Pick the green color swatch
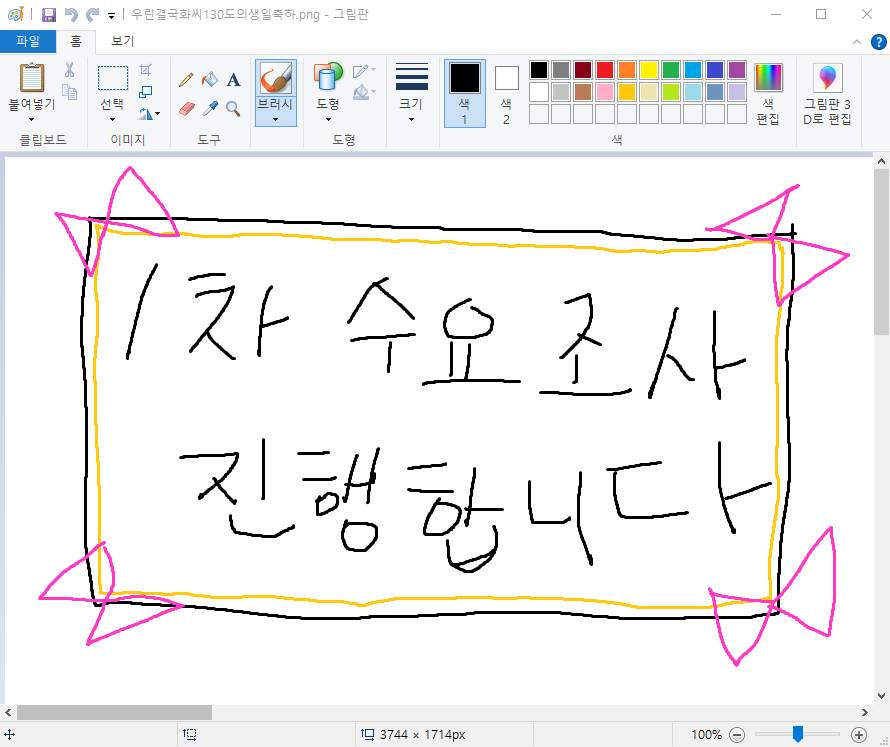Image resolution: width=890 pixels, height=747 pixels. [x=670, y=70]
